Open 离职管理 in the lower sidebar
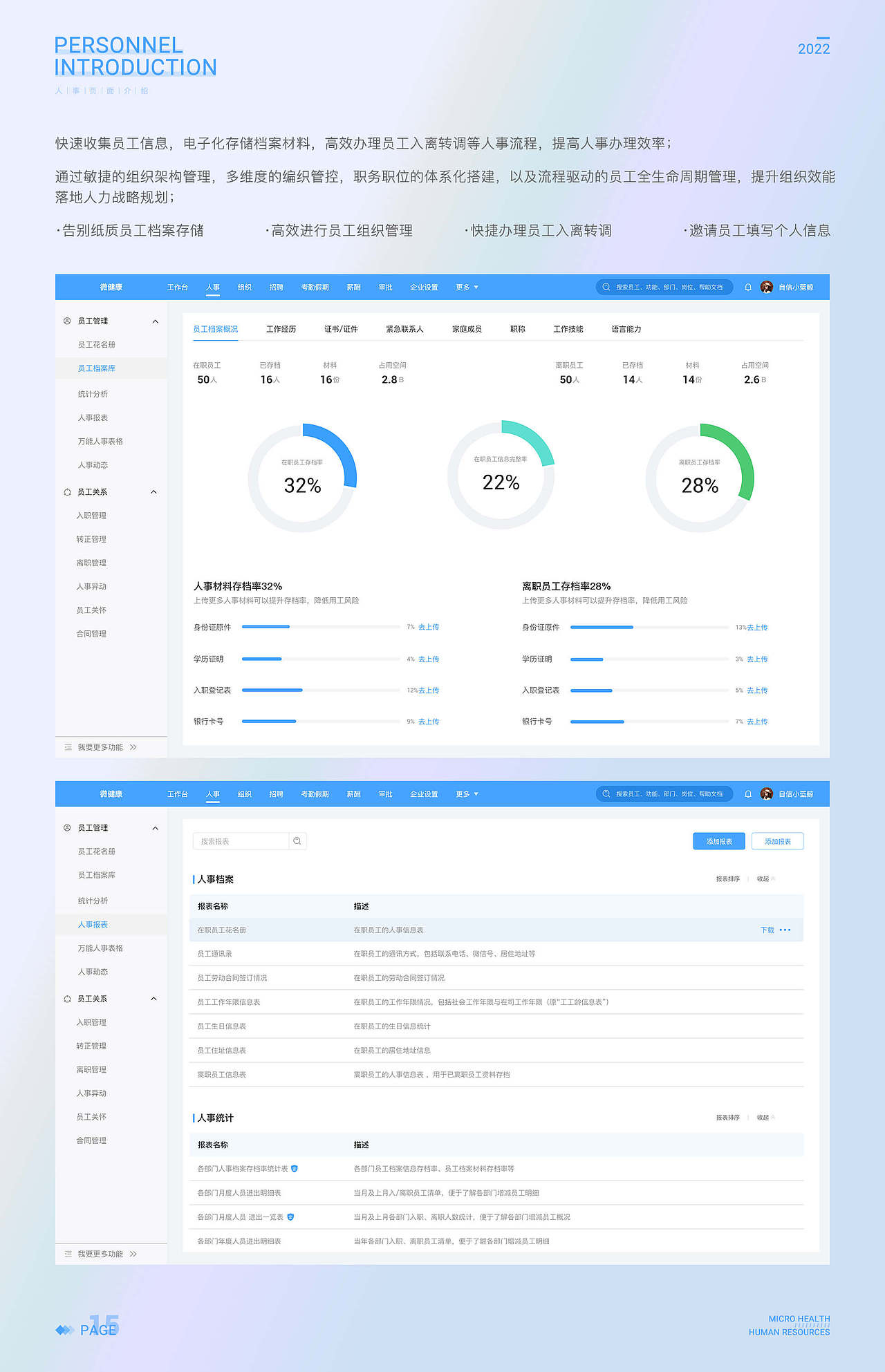The image size is (885, 1372). (x=91, y=1070)
